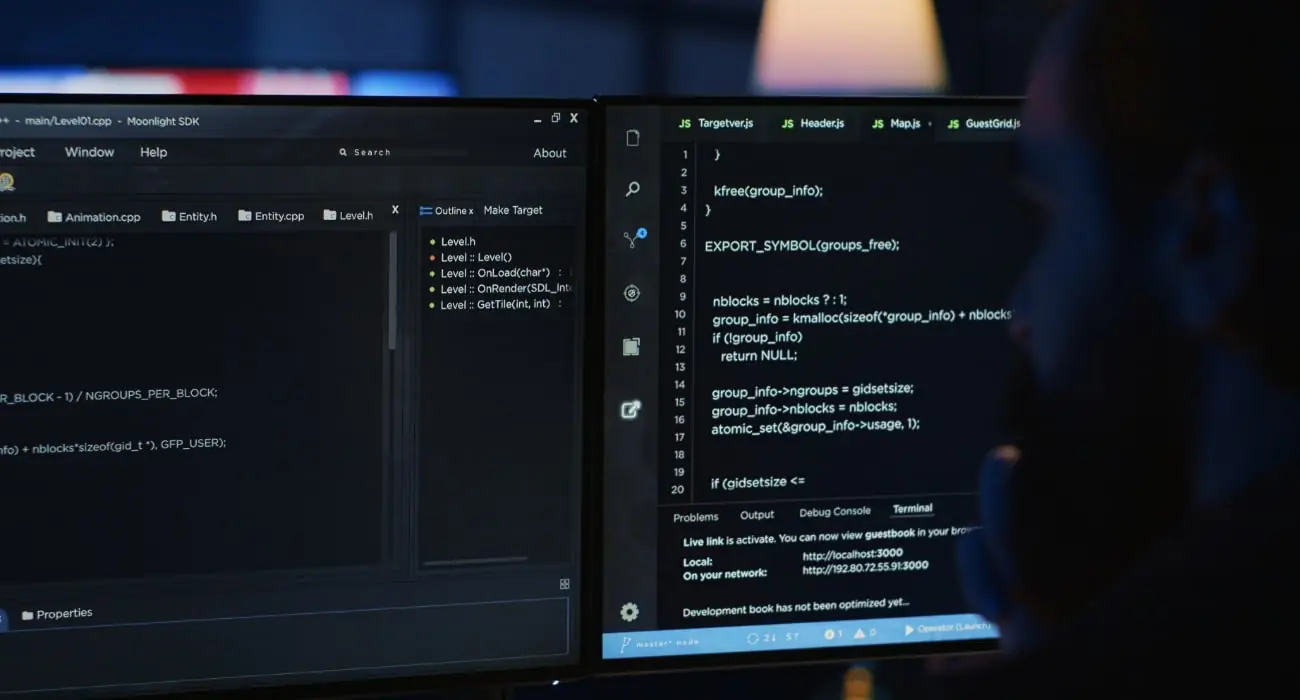Open the Targetver.js tab

tap(716, 123)
